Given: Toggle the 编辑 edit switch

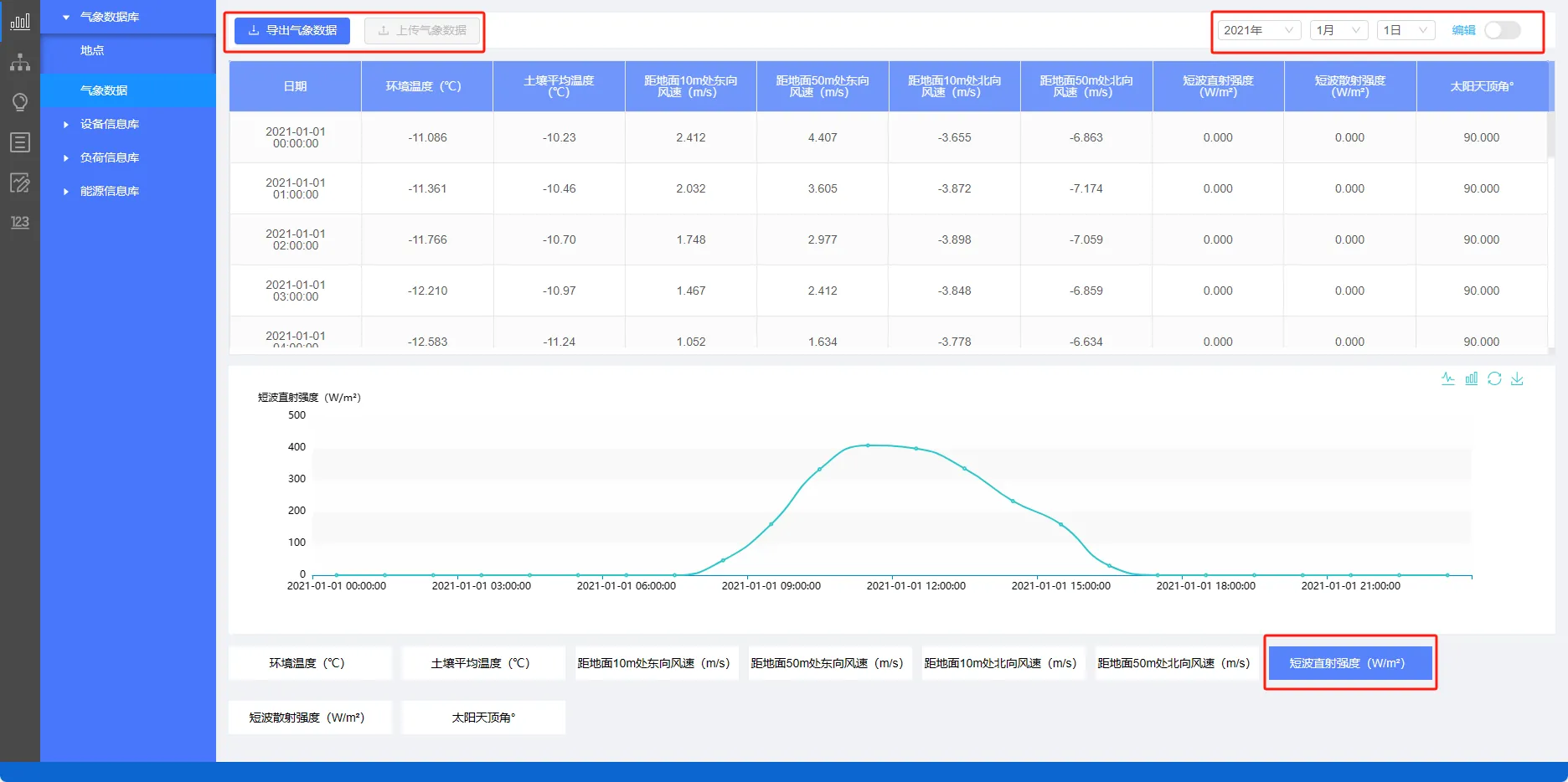Looking at the screenshot, I should [1502, 30].
